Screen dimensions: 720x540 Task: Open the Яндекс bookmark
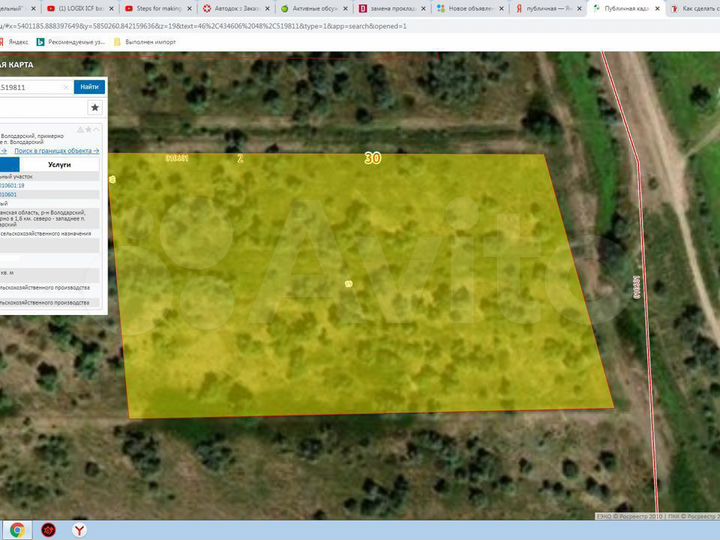point(17,42)
